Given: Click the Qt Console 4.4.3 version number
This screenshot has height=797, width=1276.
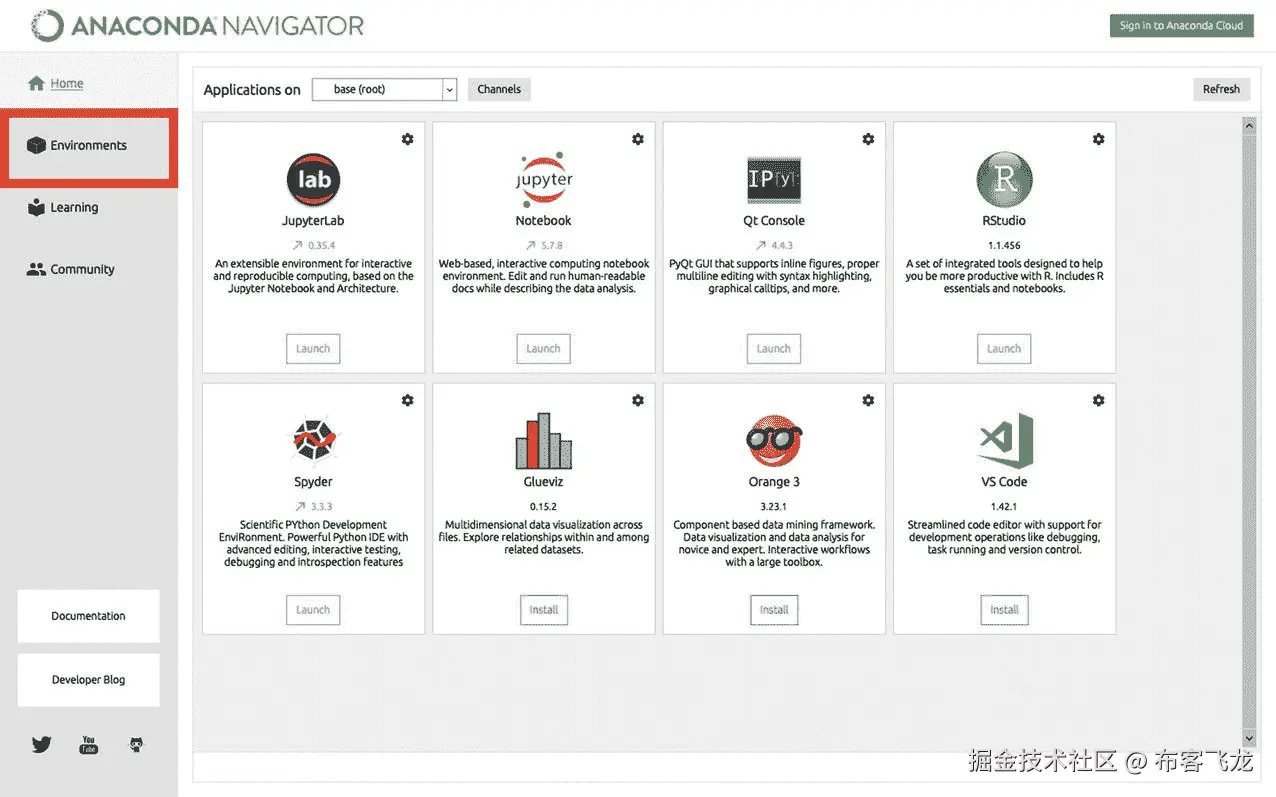Looking at the screenshot, I should pos(782,245).
